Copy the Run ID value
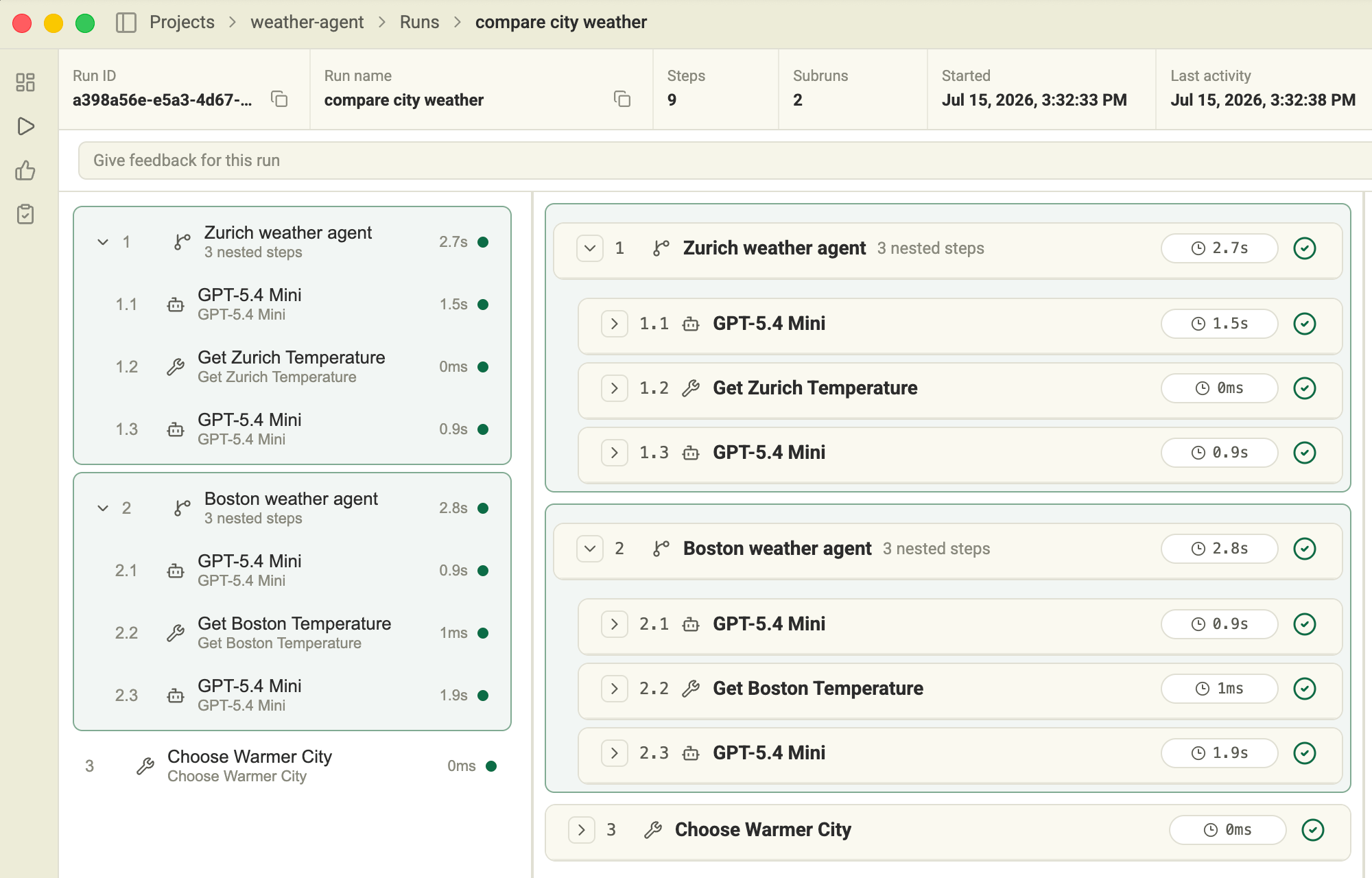The width and height of the screenshot is (1372, 878). click(279, 99)
